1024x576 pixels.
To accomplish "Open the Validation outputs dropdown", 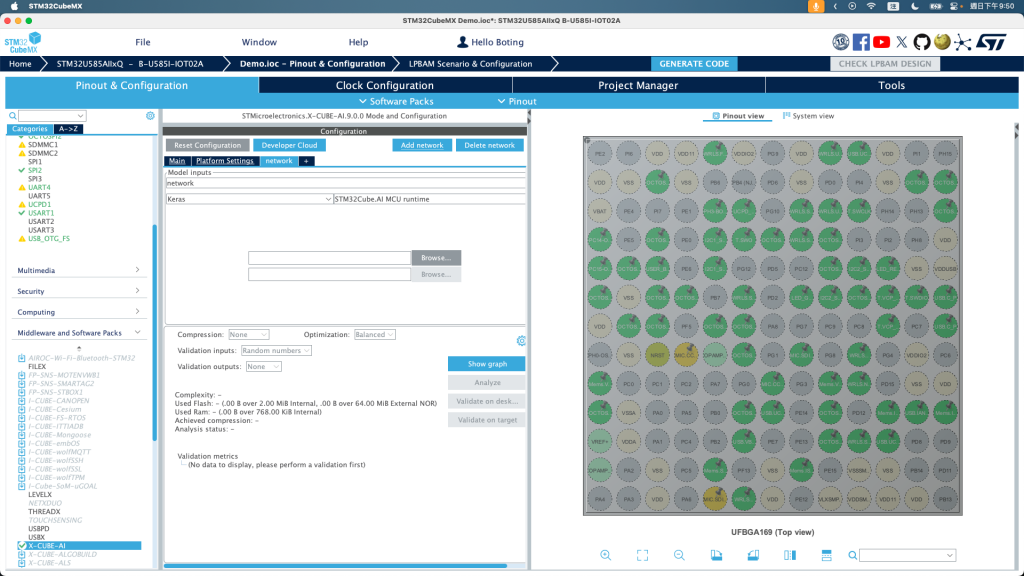I will click(x=263, y=367).
